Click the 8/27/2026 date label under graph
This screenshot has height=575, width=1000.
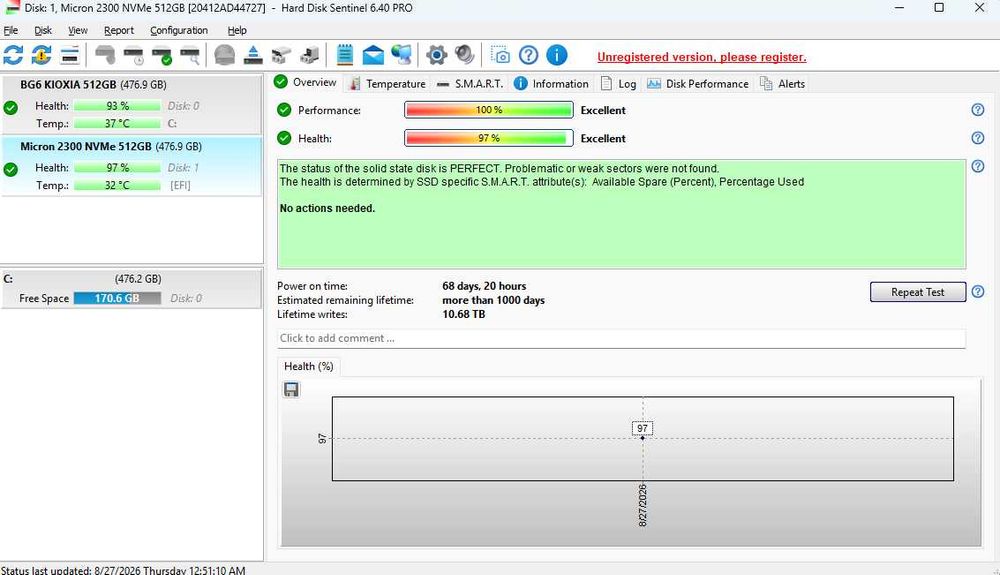click(642, 505)
